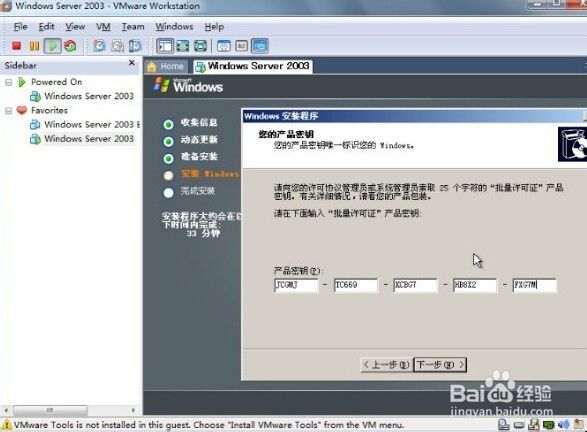Close the Sidebar with the X
The image size is (587, 432).
pos(131,63)
